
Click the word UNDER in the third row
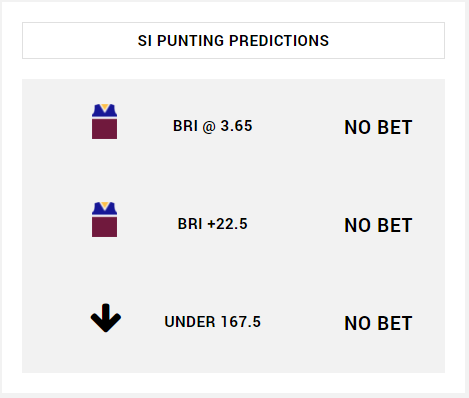(x=190, y=322)
